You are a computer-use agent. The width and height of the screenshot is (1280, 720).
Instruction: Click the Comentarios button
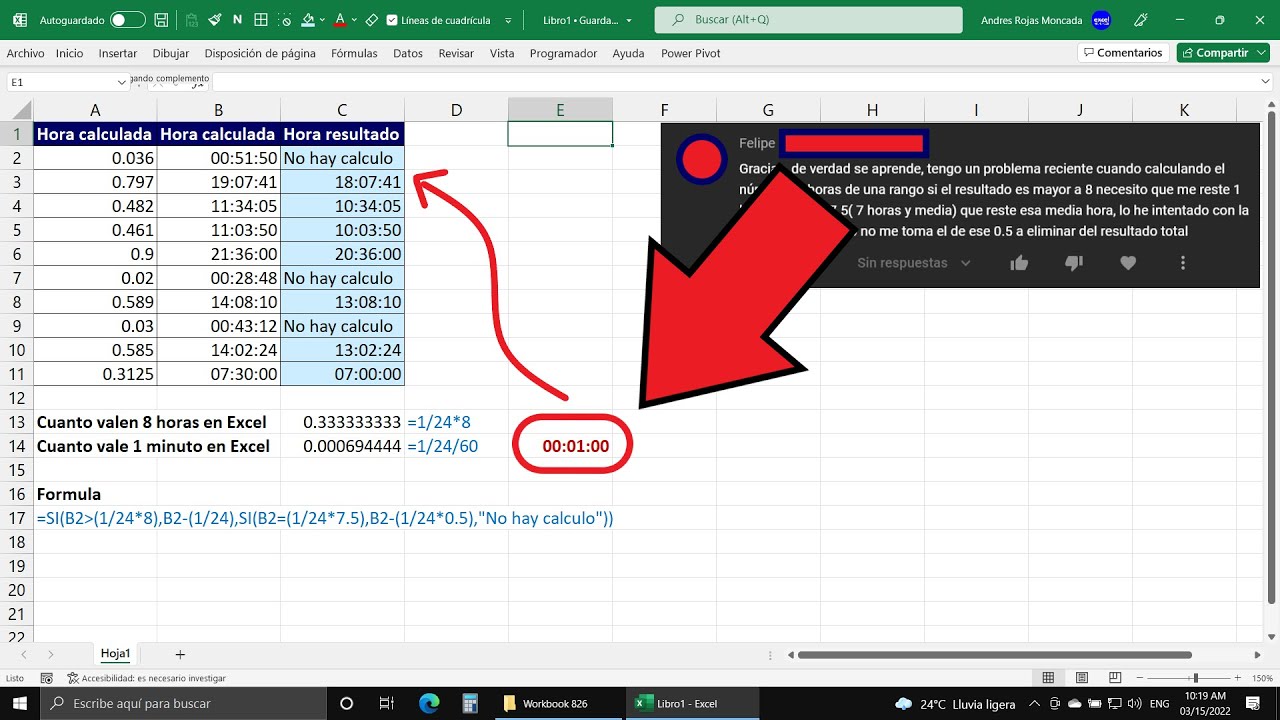pos(1122,53)
